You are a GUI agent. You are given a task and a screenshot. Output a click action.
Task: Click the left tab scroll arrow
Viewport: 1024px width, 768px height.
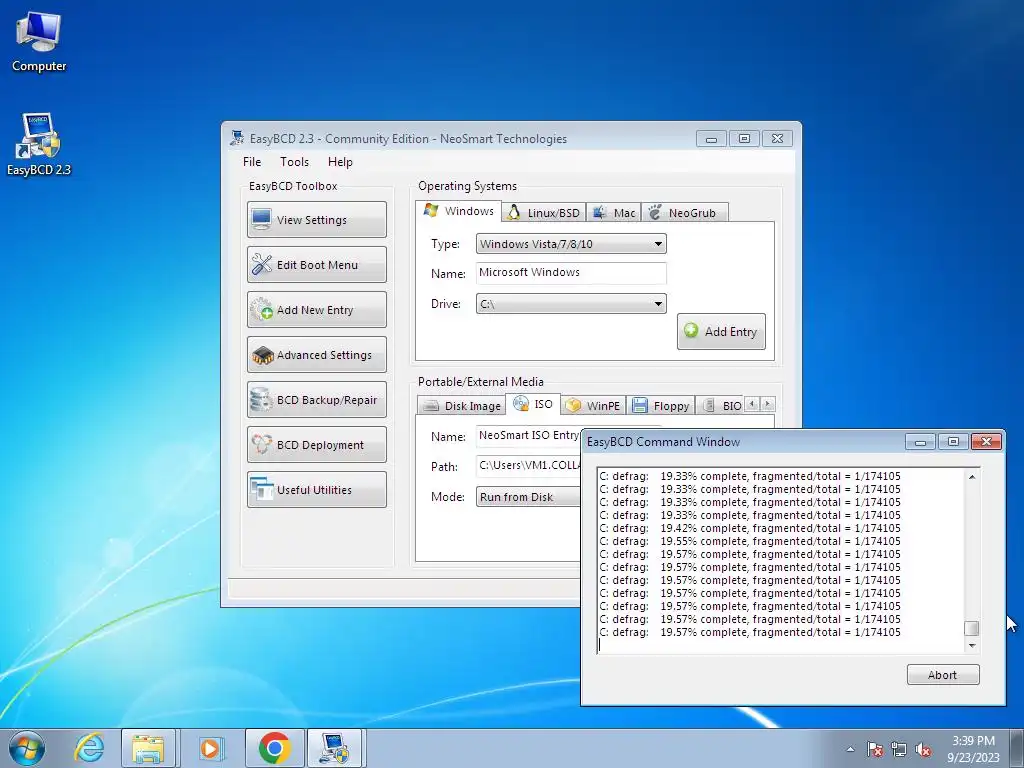pos(752,404)
